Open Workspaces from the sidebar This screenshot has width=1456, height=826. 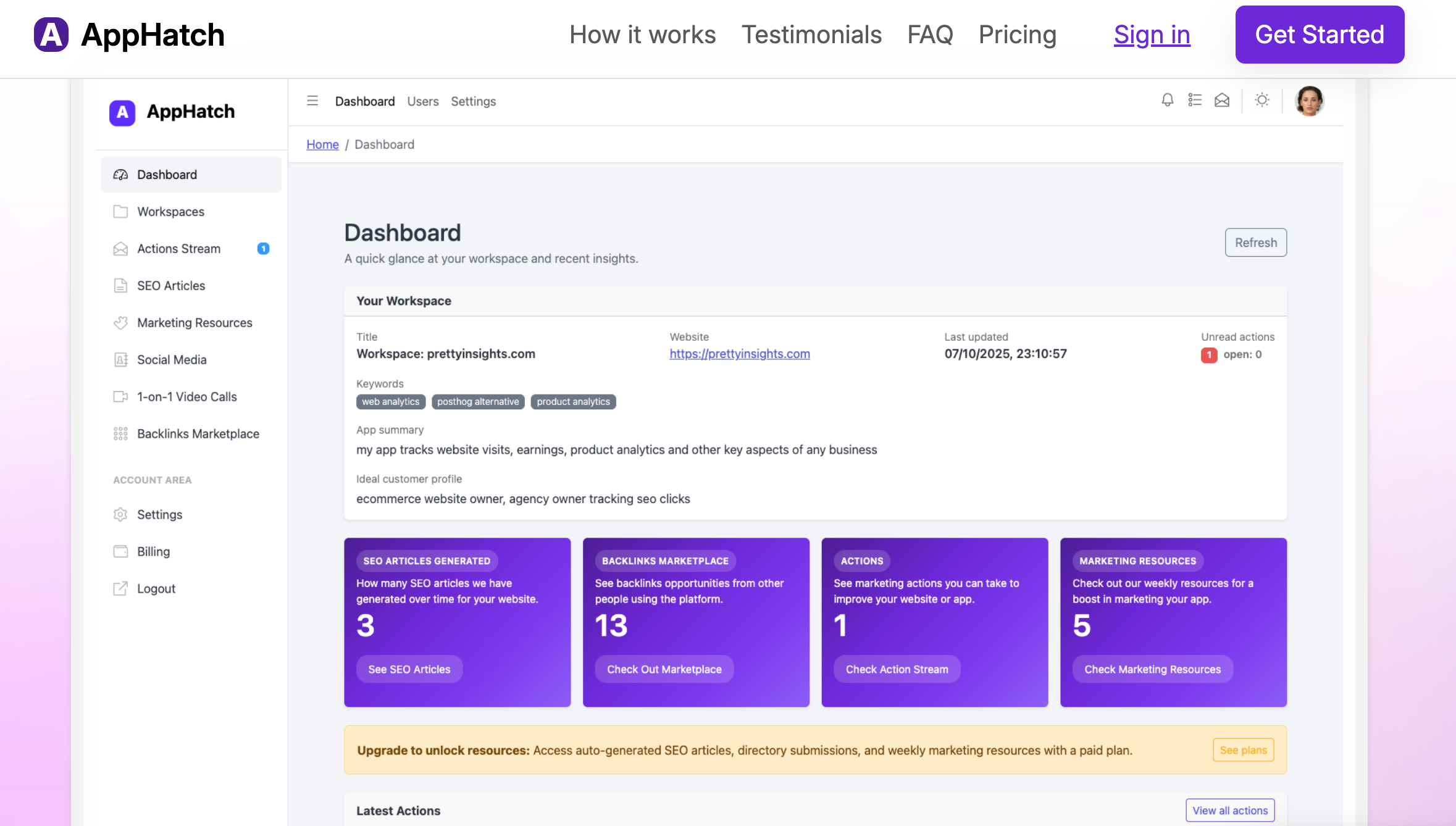point(170,212)
